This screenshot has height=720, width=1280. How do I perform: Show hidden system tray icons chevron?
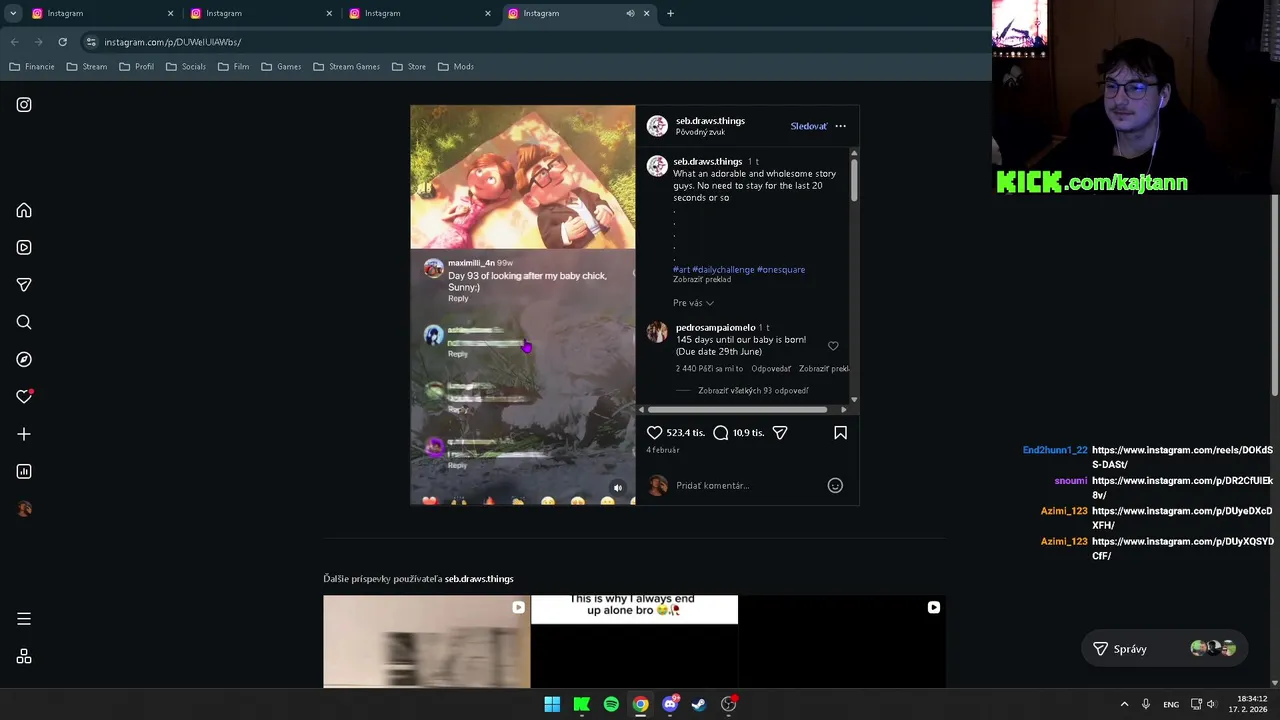point(1124,705)
